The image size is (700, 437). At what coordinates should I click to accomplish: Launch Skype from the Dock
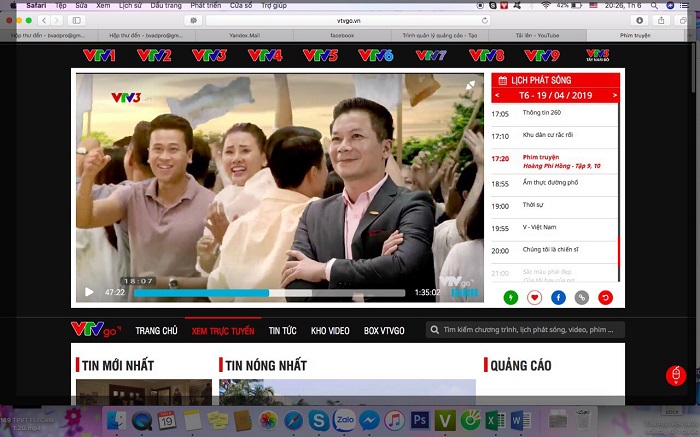pos(319,420)
